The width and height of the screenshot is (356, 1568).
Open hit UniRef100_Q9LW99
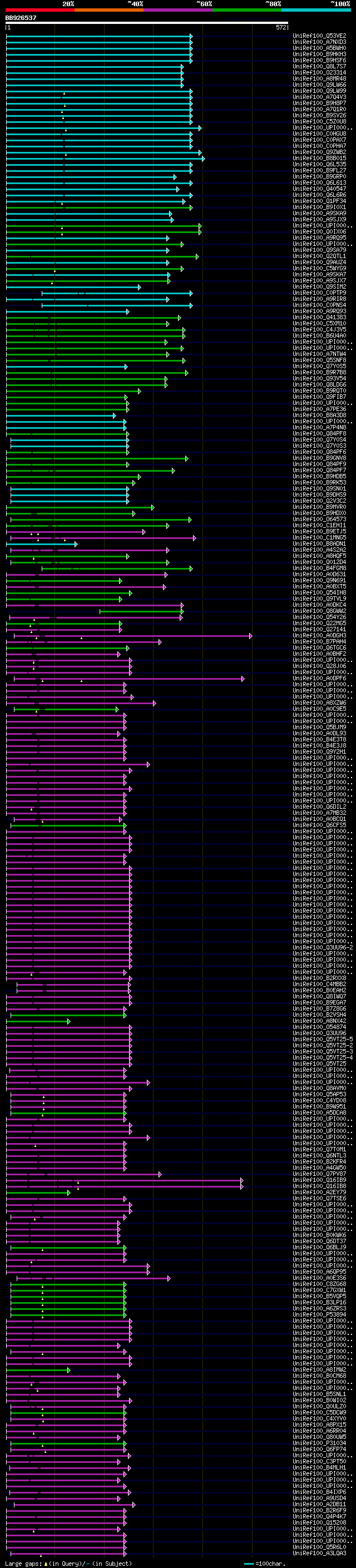coord(319,91)
